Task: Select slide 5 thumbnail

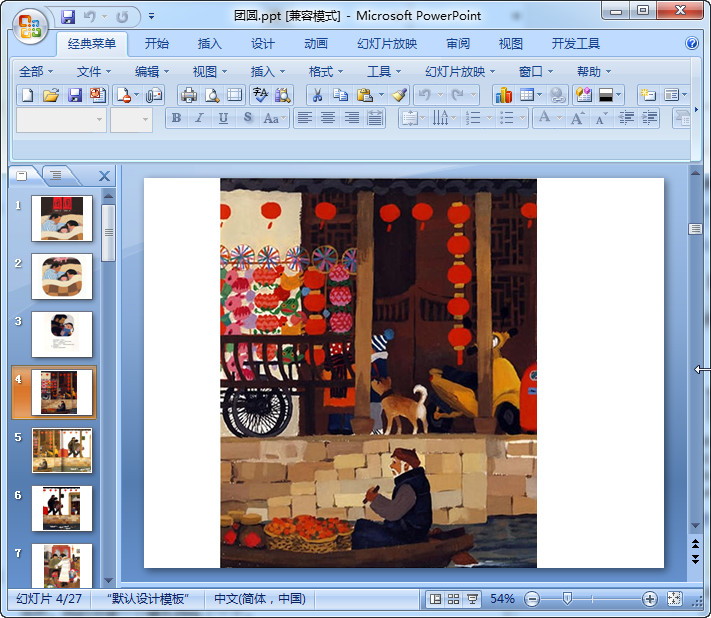Action: 62,450
